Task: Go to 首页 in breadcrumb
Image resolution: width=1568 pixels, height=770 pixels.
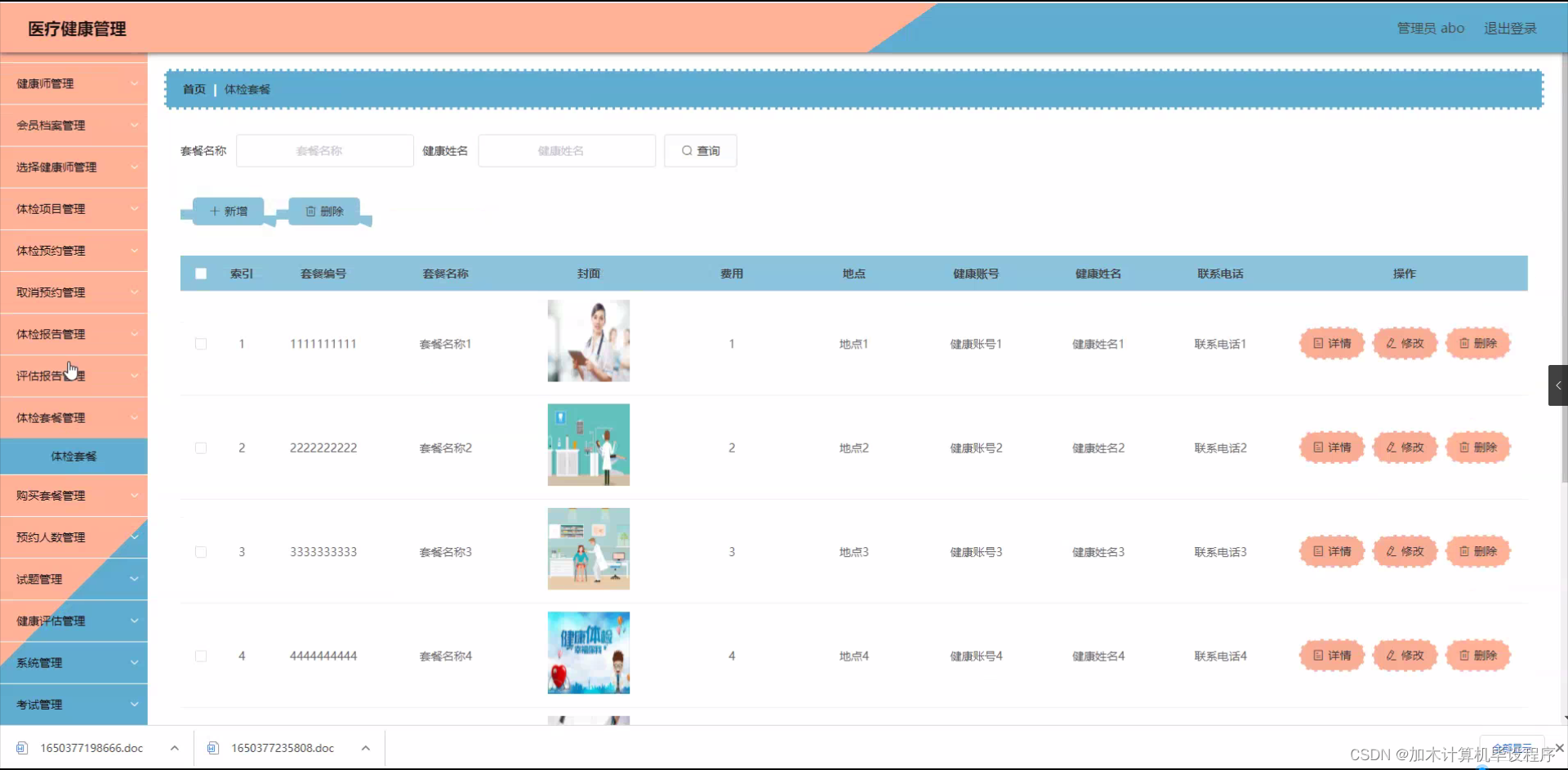Action: point(194,90)
